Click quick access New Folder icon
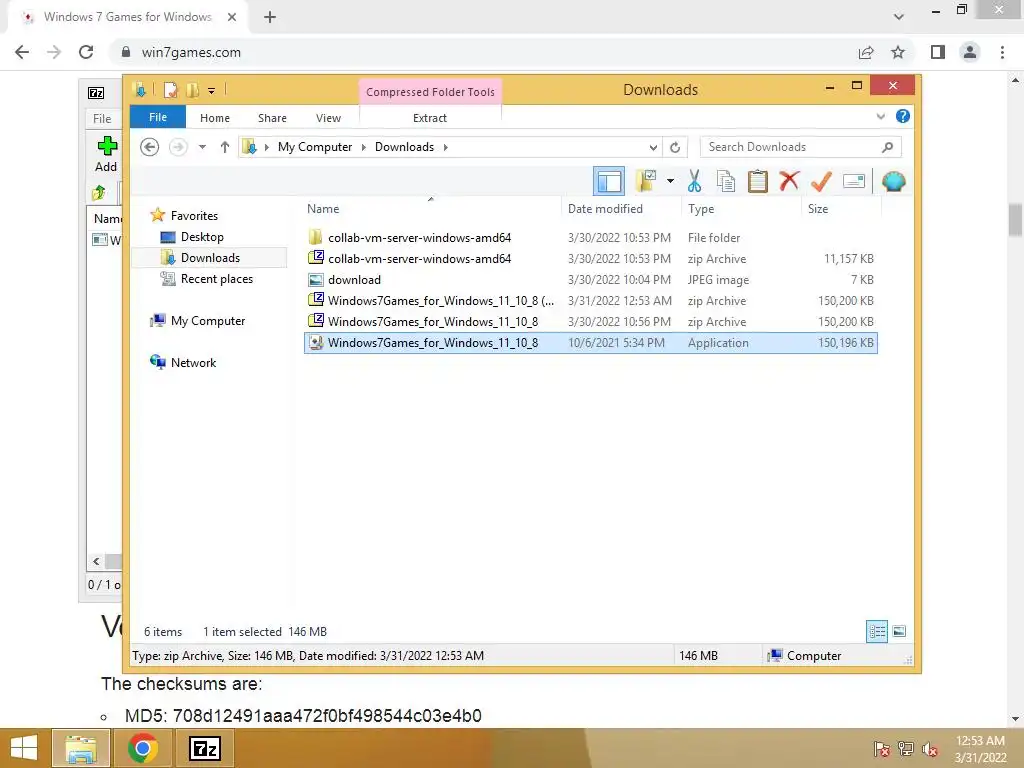Viewport: 1024px width, 768px height. (x=193, y=90)
